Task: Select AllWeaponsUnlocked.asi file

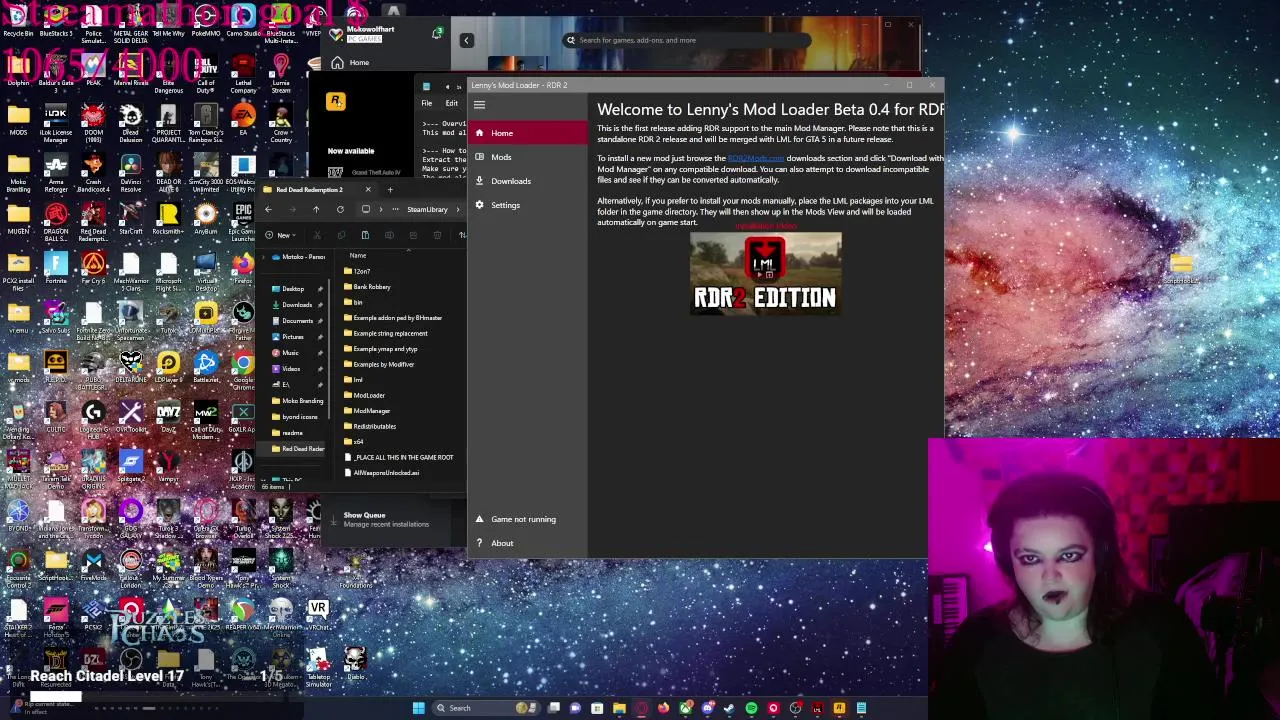Action: click(x=382, y=473)
